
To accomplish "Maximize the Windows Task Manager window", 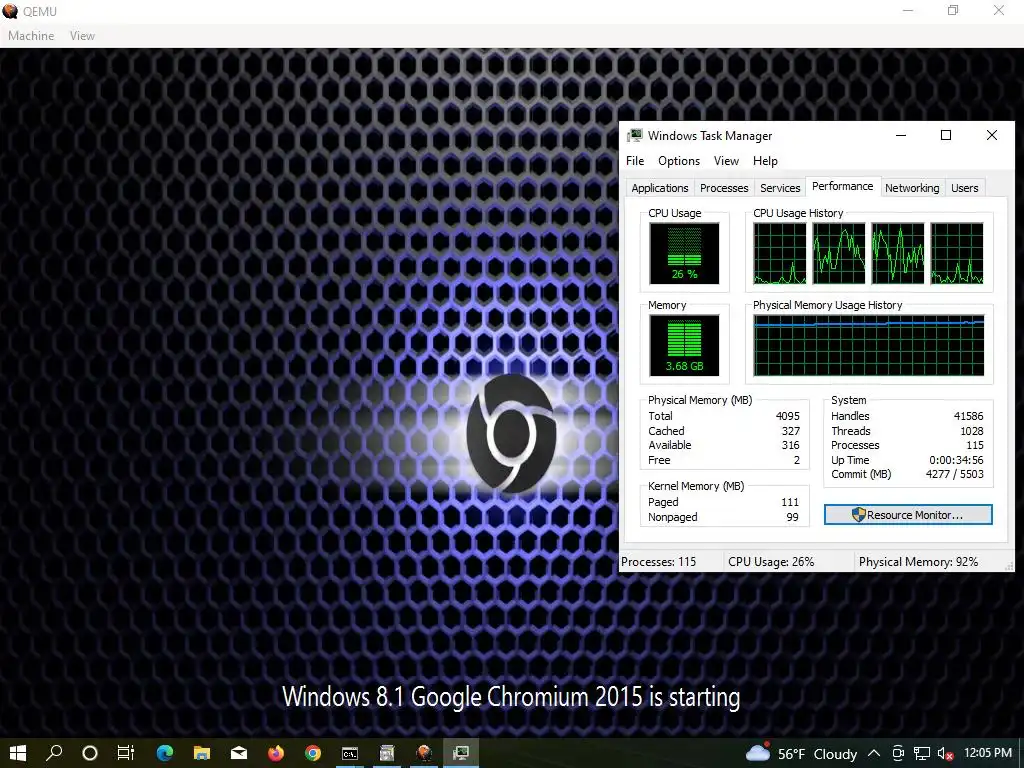I will (946, 135).
